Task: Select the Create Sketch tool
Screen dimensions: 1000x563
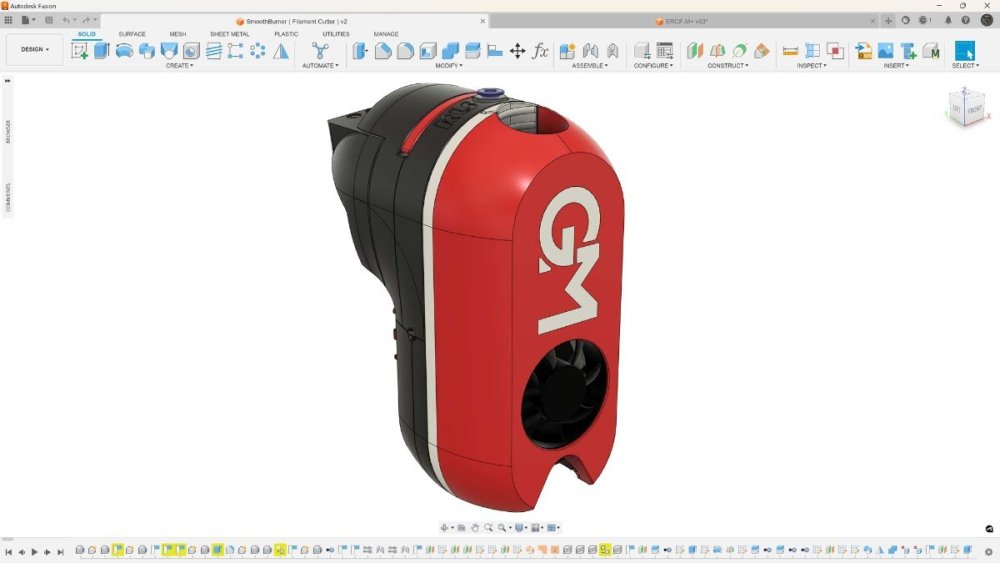Action: (x=80, y=50)
